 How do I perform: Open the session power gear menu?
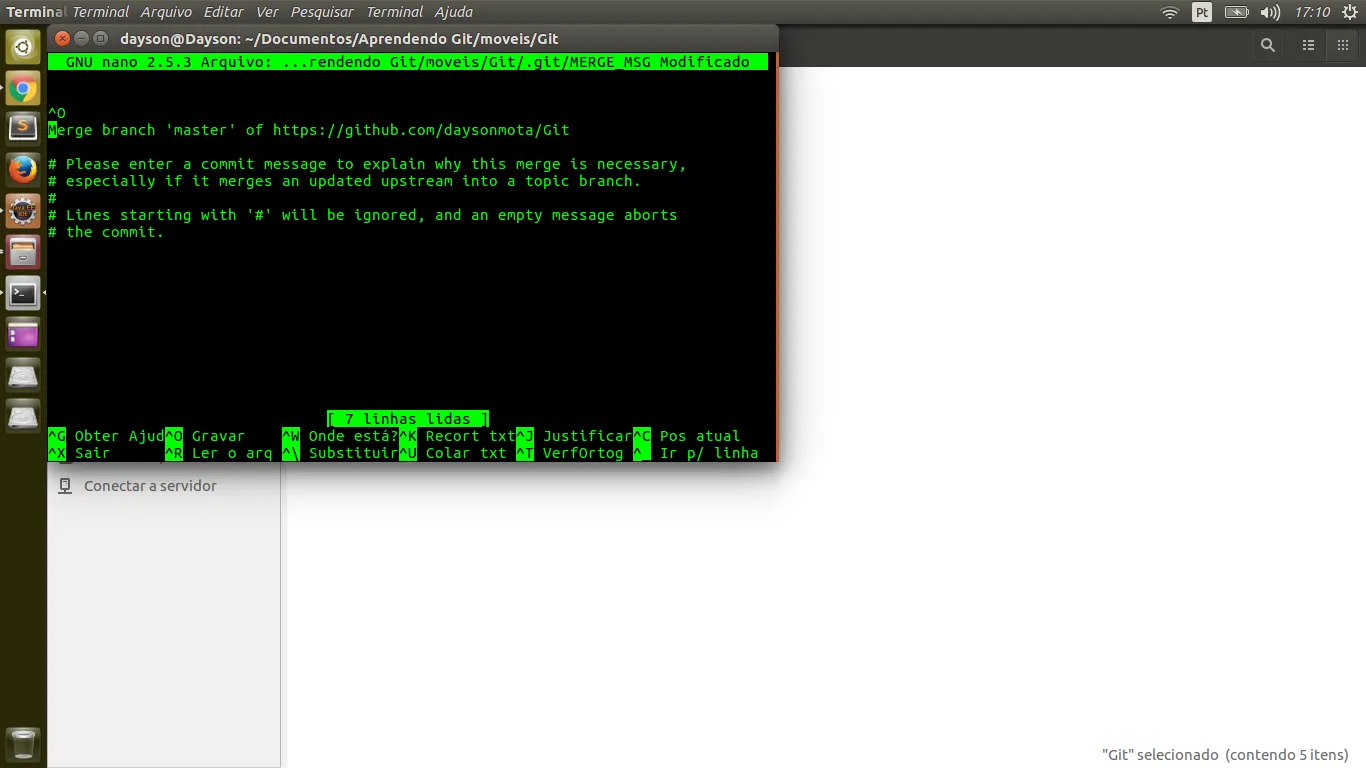1349,12
